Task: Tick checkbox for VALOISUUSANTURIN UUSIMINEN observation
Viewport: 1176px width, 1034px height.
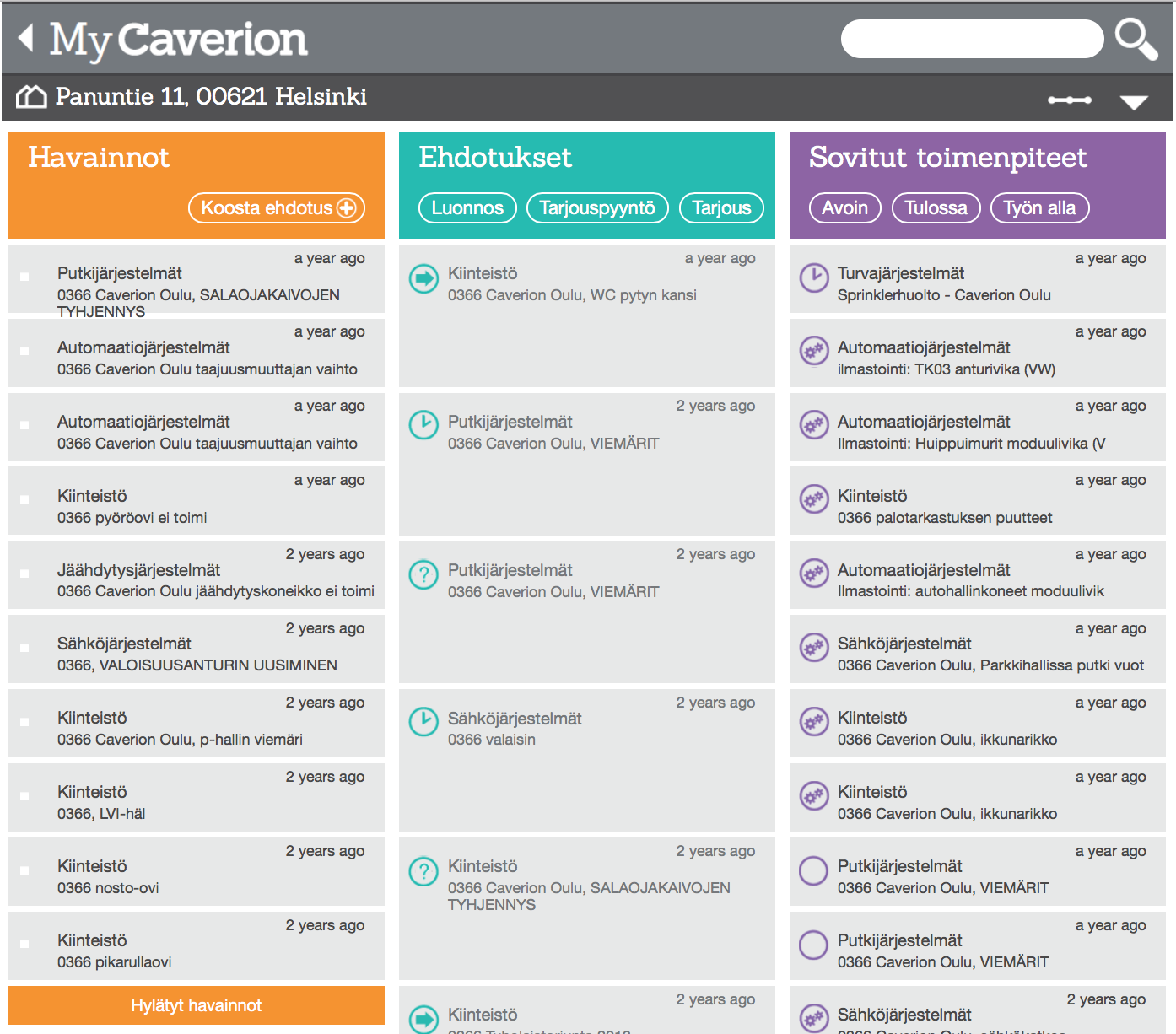Action: [x=24, y=648]
